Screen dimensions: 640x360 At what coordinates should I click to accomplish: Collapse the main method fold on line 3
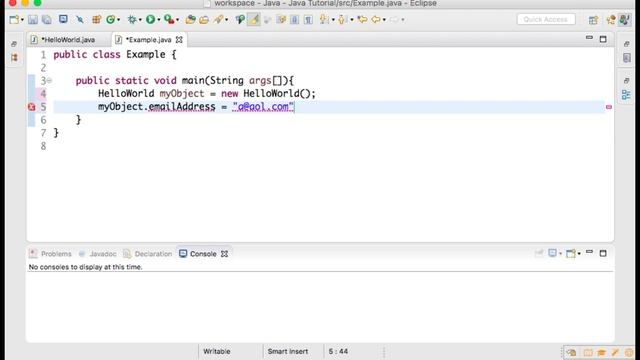click(49, 80)
